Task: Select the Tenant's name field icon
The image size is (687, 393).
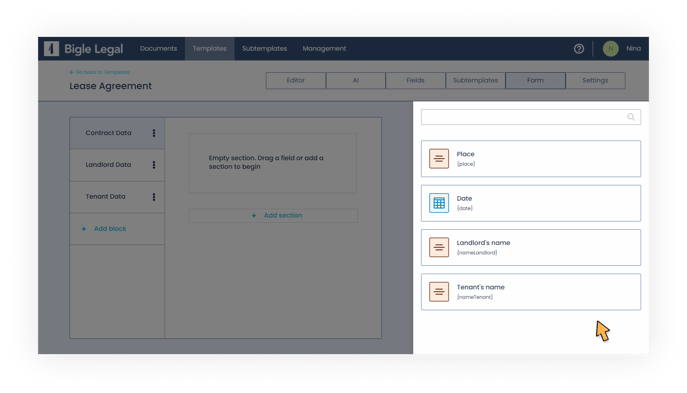Action: click(x=439, y=292)
